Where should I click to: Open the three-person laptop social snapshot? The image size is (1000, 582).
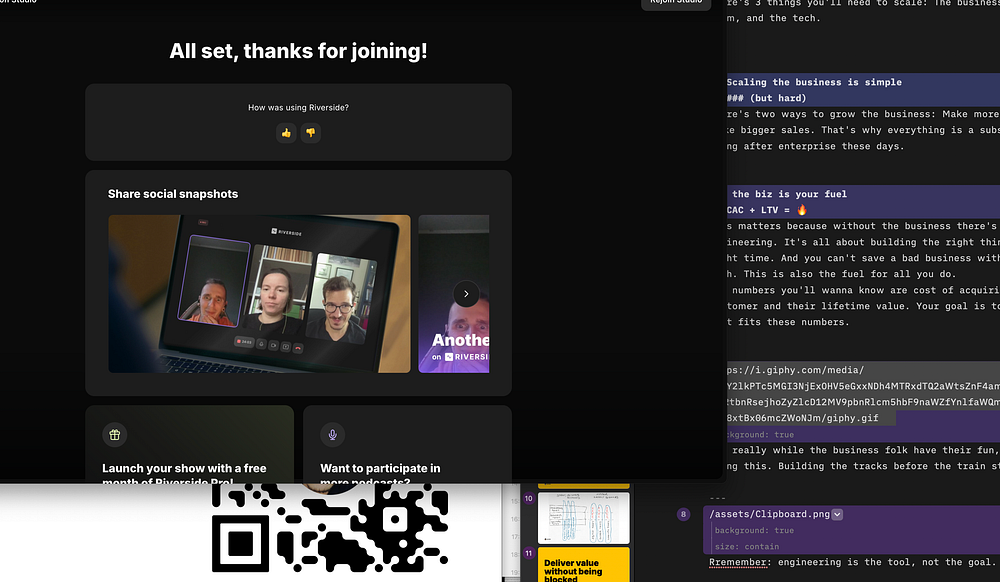(259, 294)
